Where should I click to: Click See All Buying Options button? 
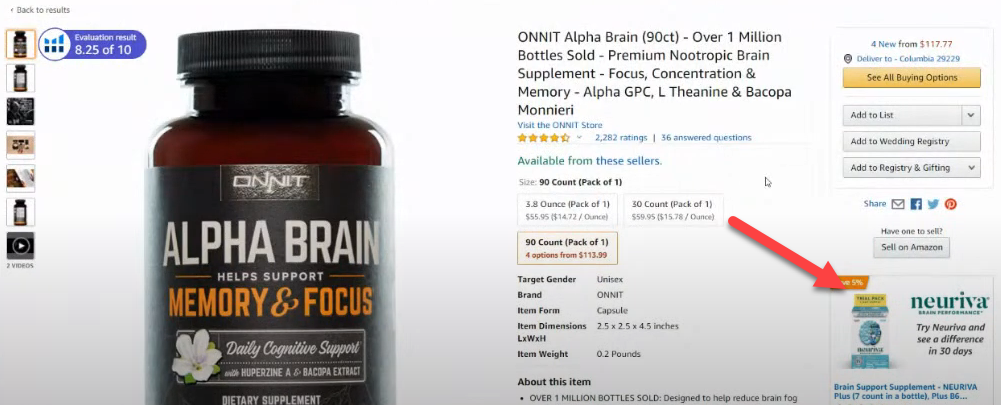[x=912, y=77]
